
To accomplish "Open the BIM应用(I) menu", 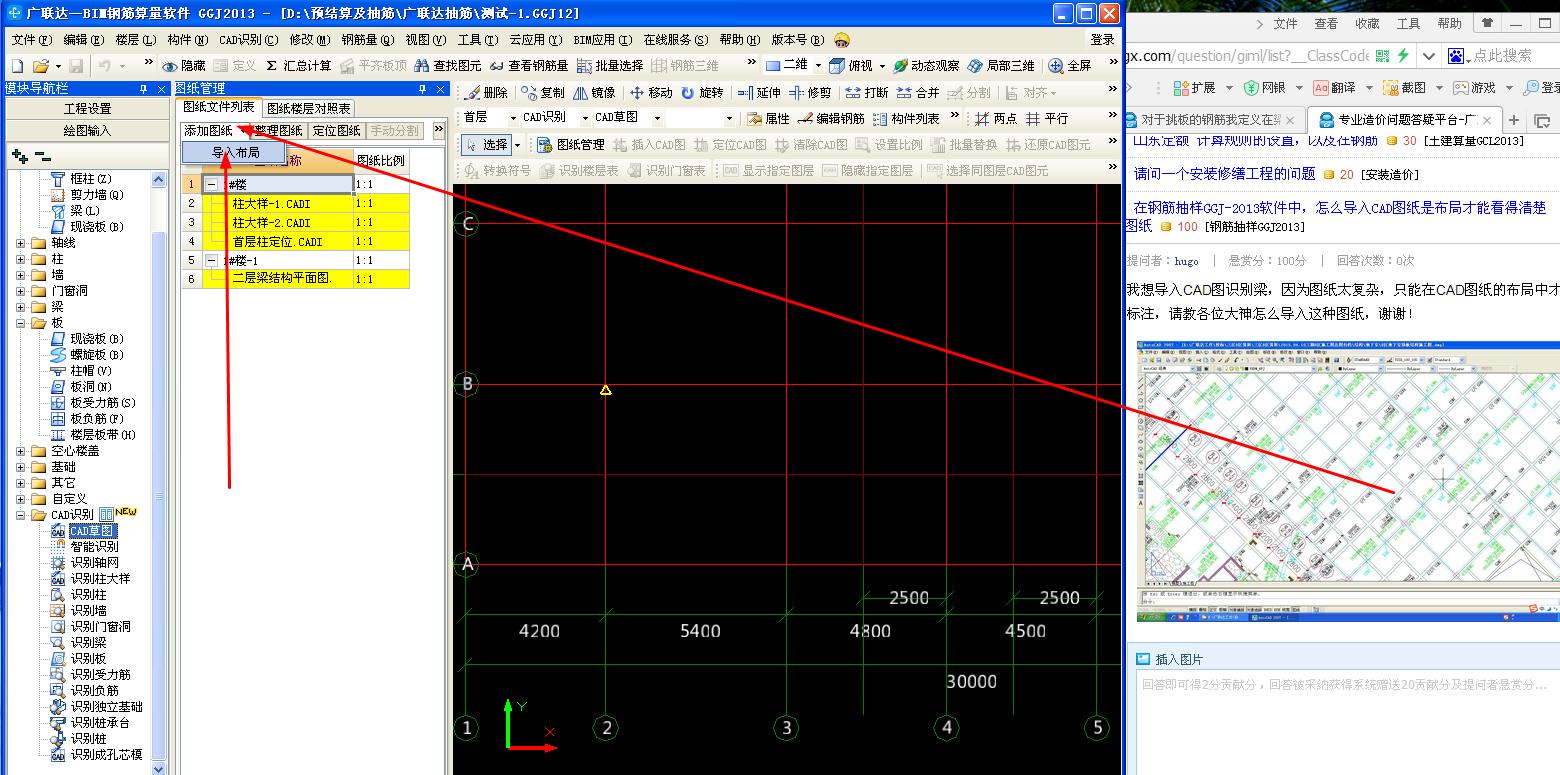I will tap(603, 40).
